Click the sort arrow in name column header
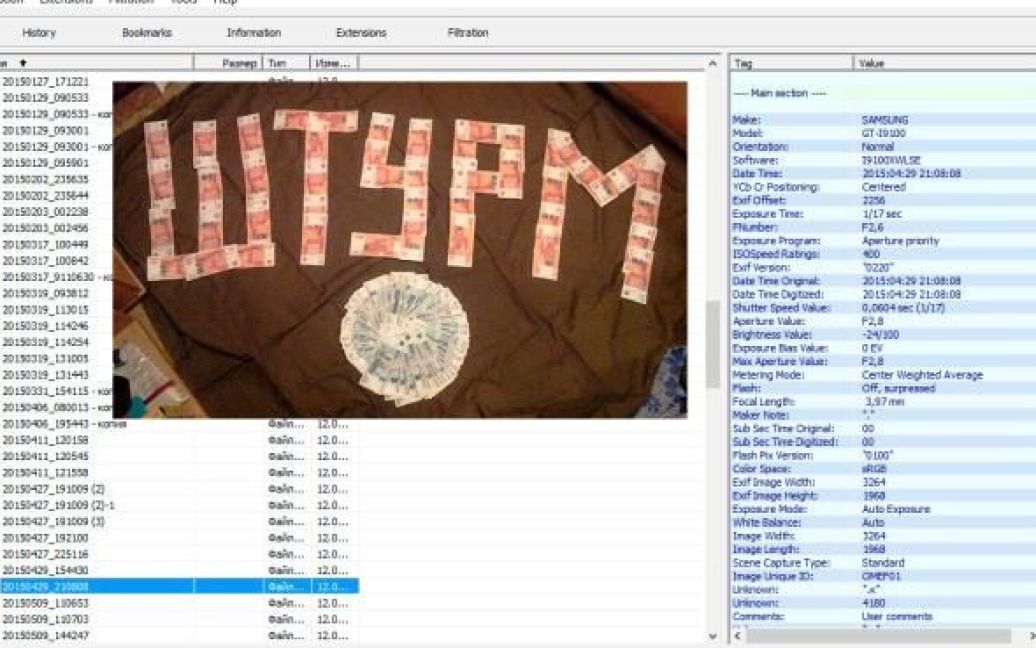This screenshot has height=648, width=1036. point(22,63)
